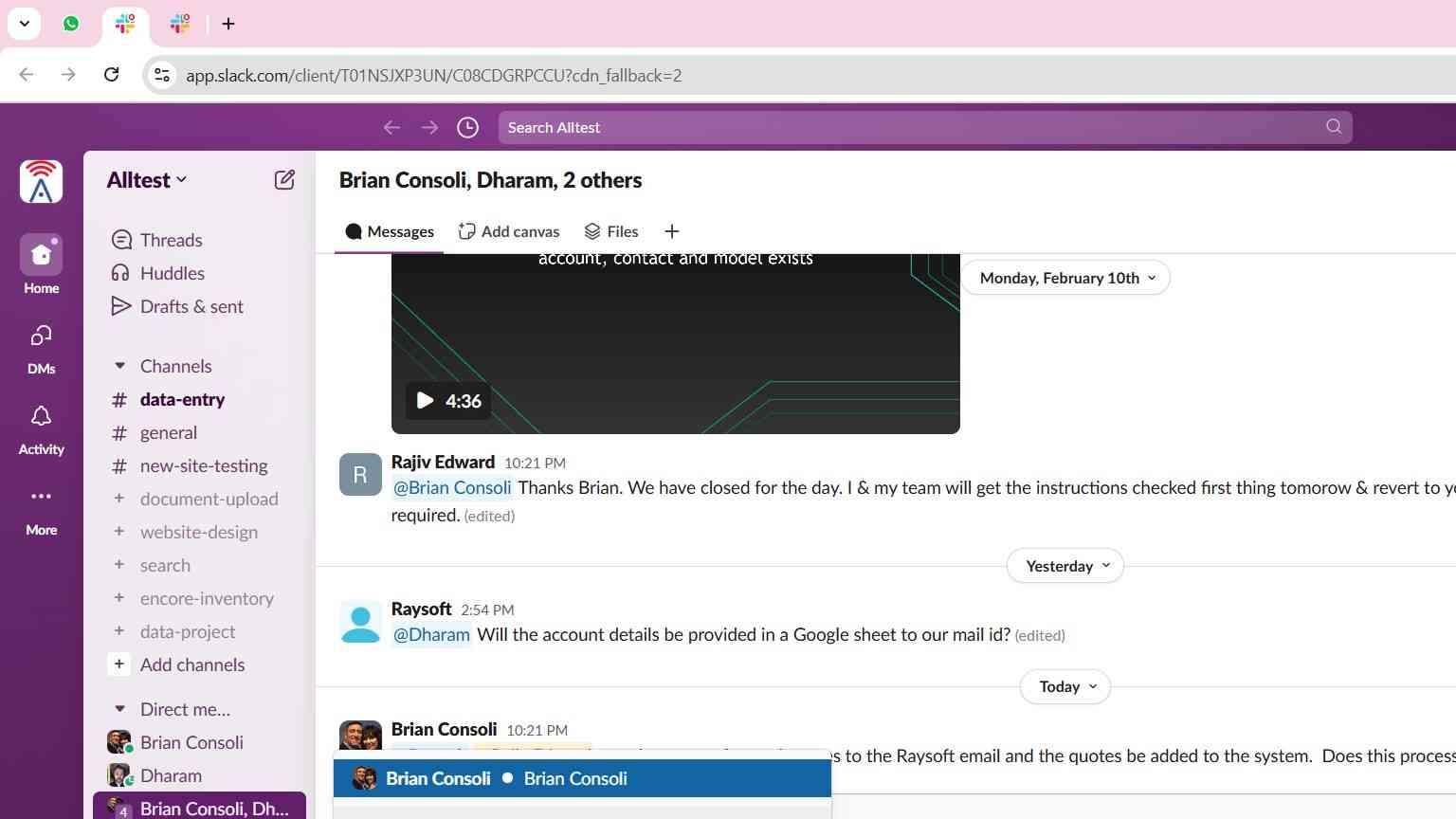Select Home in the left rail
The width and height of the screenshot is (1456, 819).
42,264
